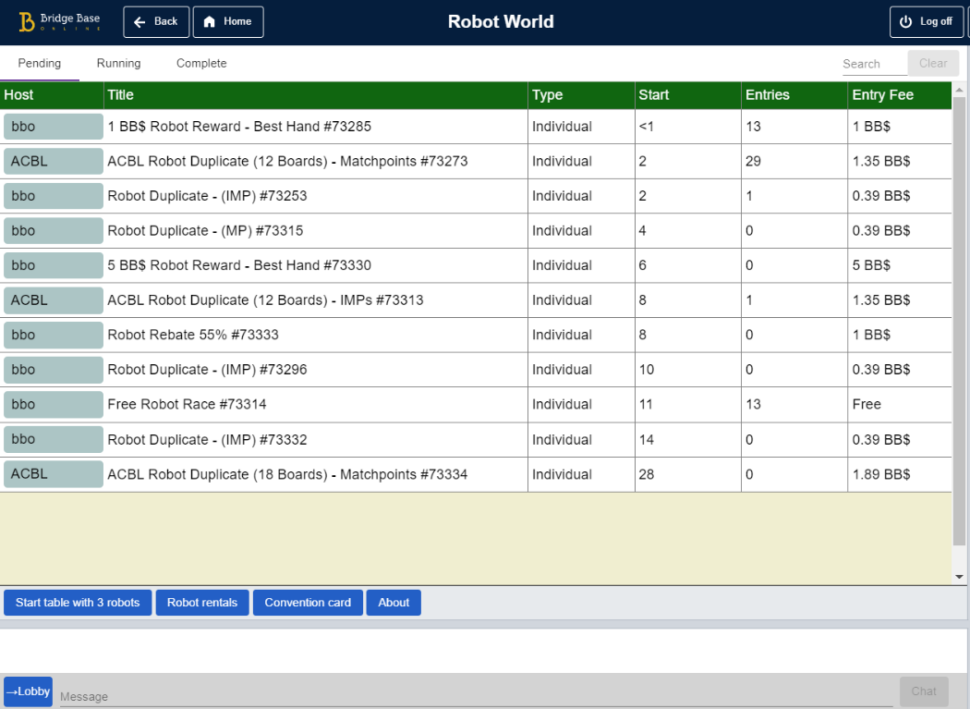Switch to the Complete tab

(x=201, y=63)
